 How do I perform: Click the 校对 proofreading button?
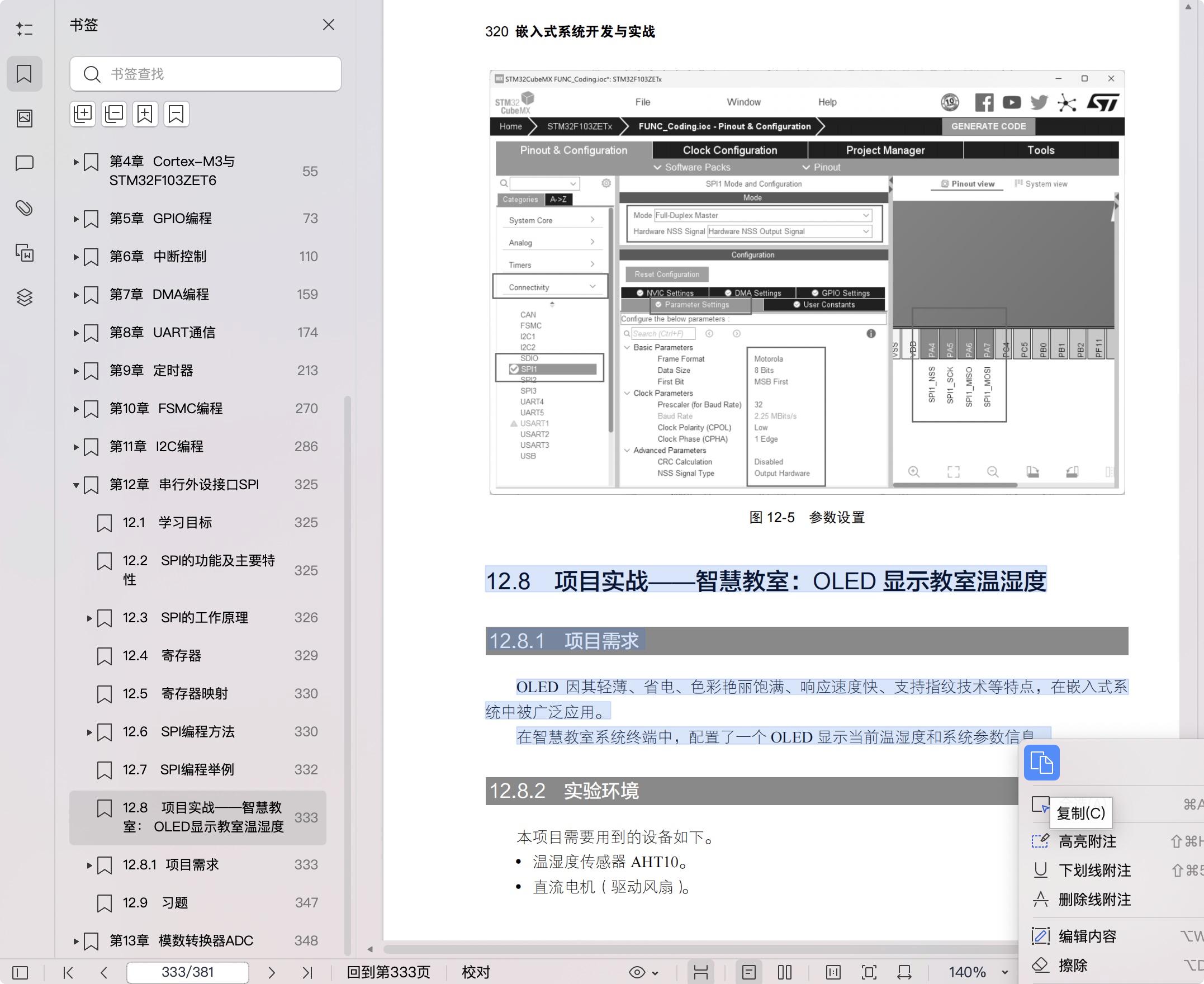click(476, 972)
